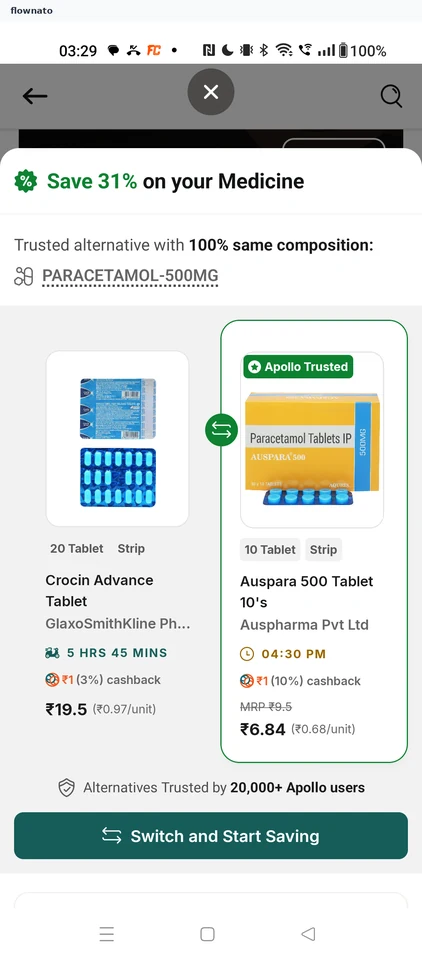422x960 pixels.
Task: Tap Switch and Start Saving button
Action: click(x=211, y=836)
